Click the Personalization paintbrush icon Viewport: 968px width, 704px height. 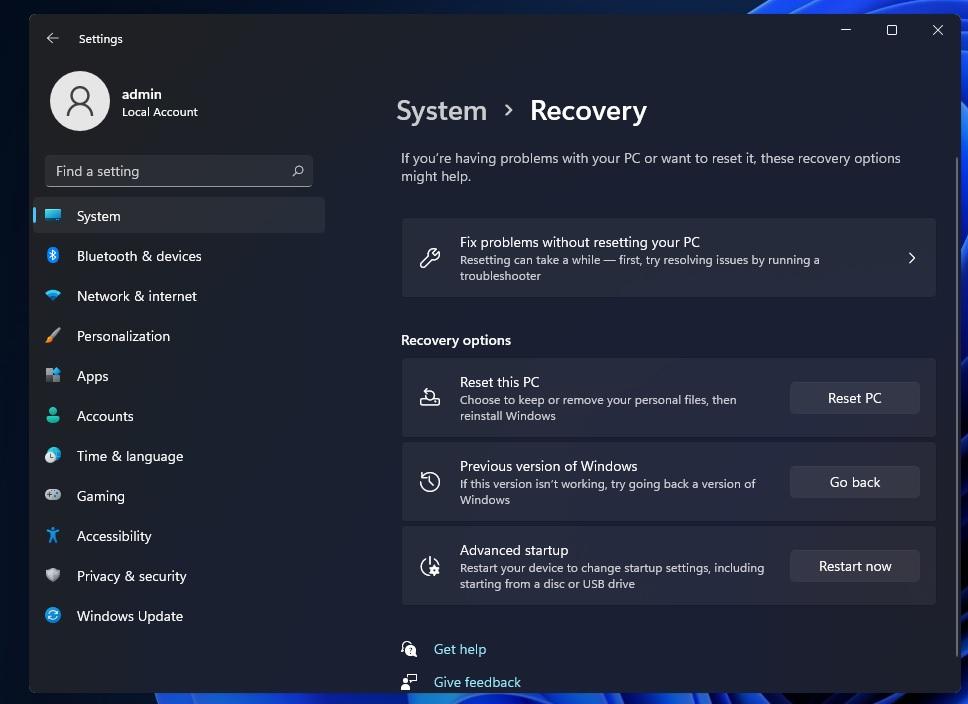[x=53, y=336]
